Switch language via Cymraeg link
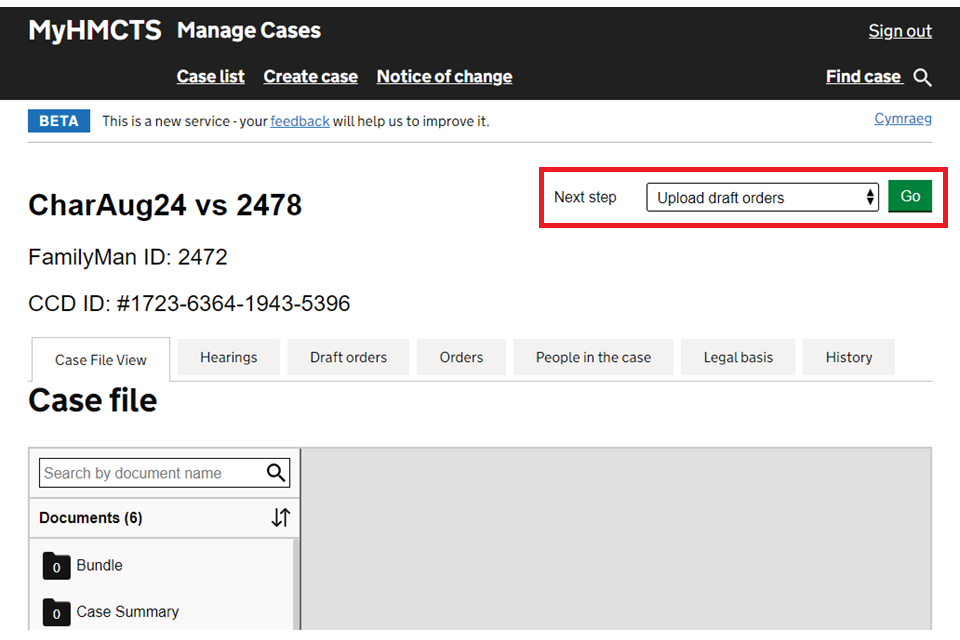 902,119
